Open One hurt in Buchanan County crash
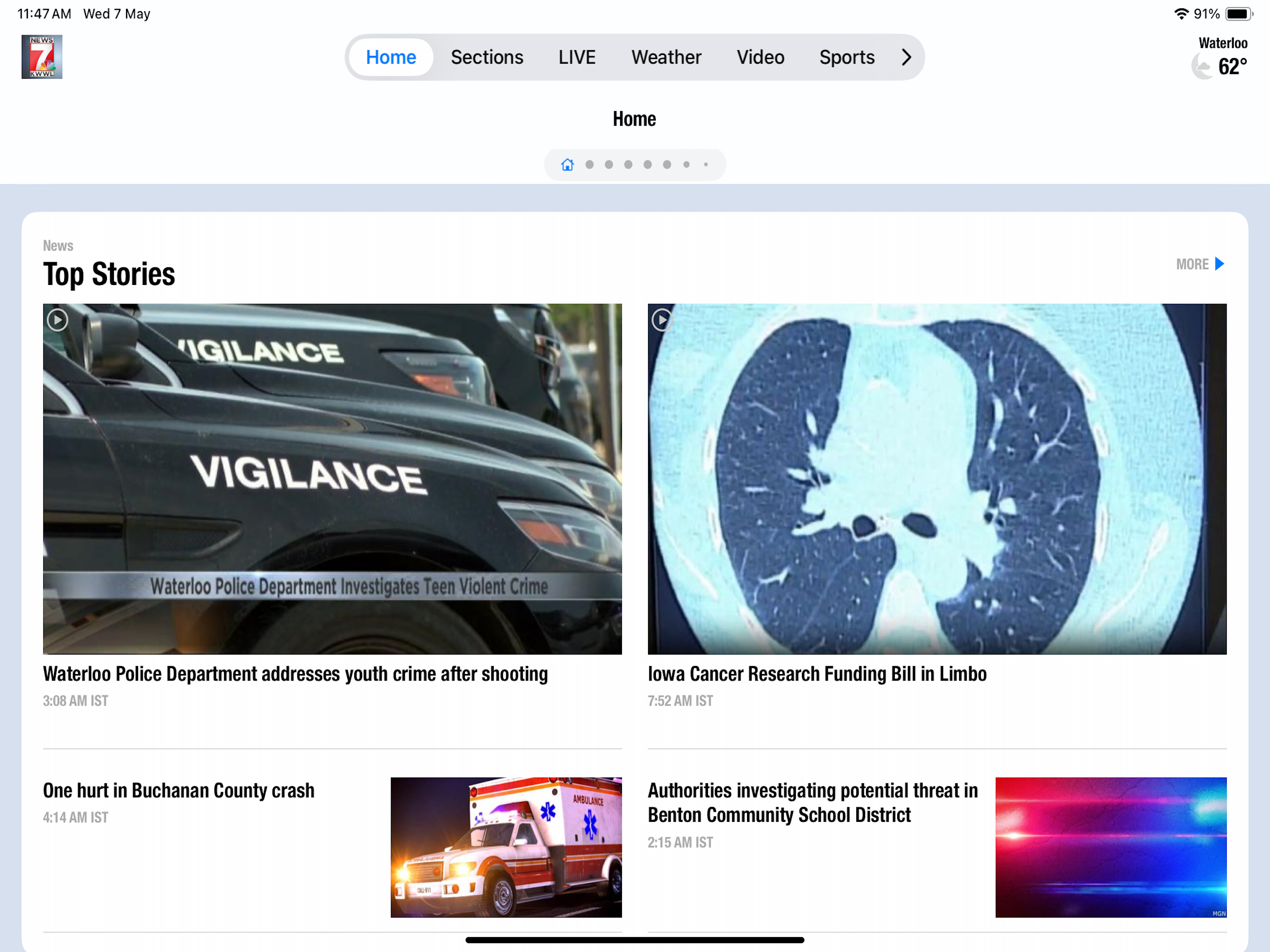The height and width of the screenshot is (952, 1270). [179, 790]
